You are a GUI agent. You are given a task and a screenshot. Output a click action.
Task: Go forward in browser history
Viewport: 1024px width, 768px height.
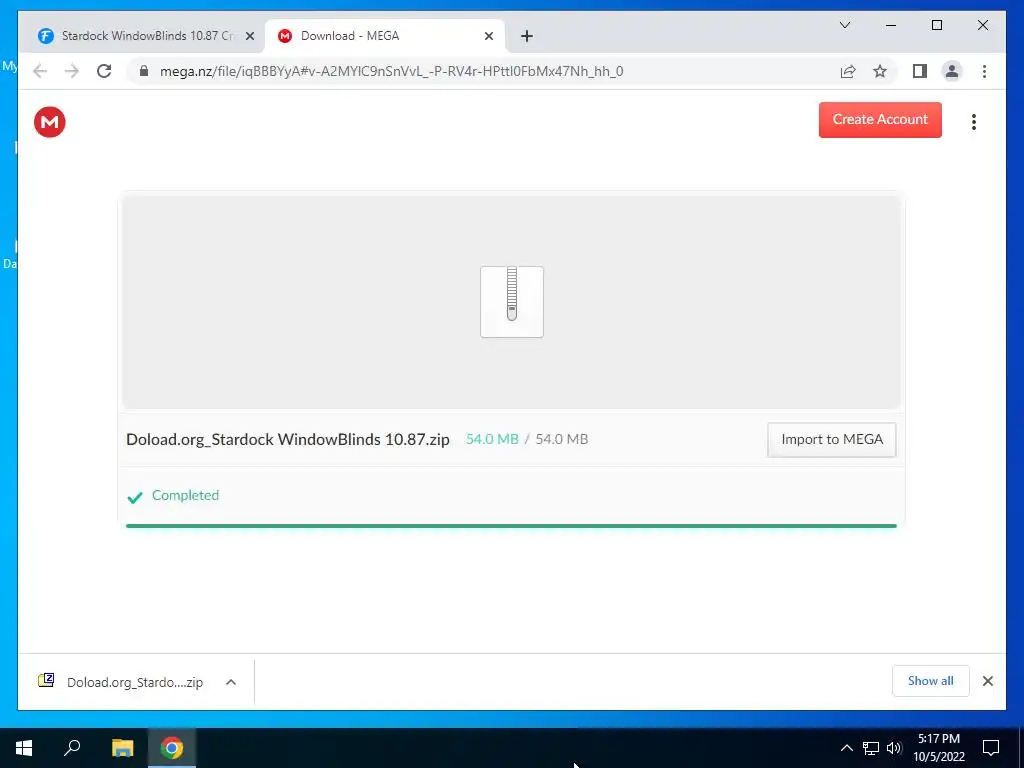pyautogui.click(x=72, y=71)
